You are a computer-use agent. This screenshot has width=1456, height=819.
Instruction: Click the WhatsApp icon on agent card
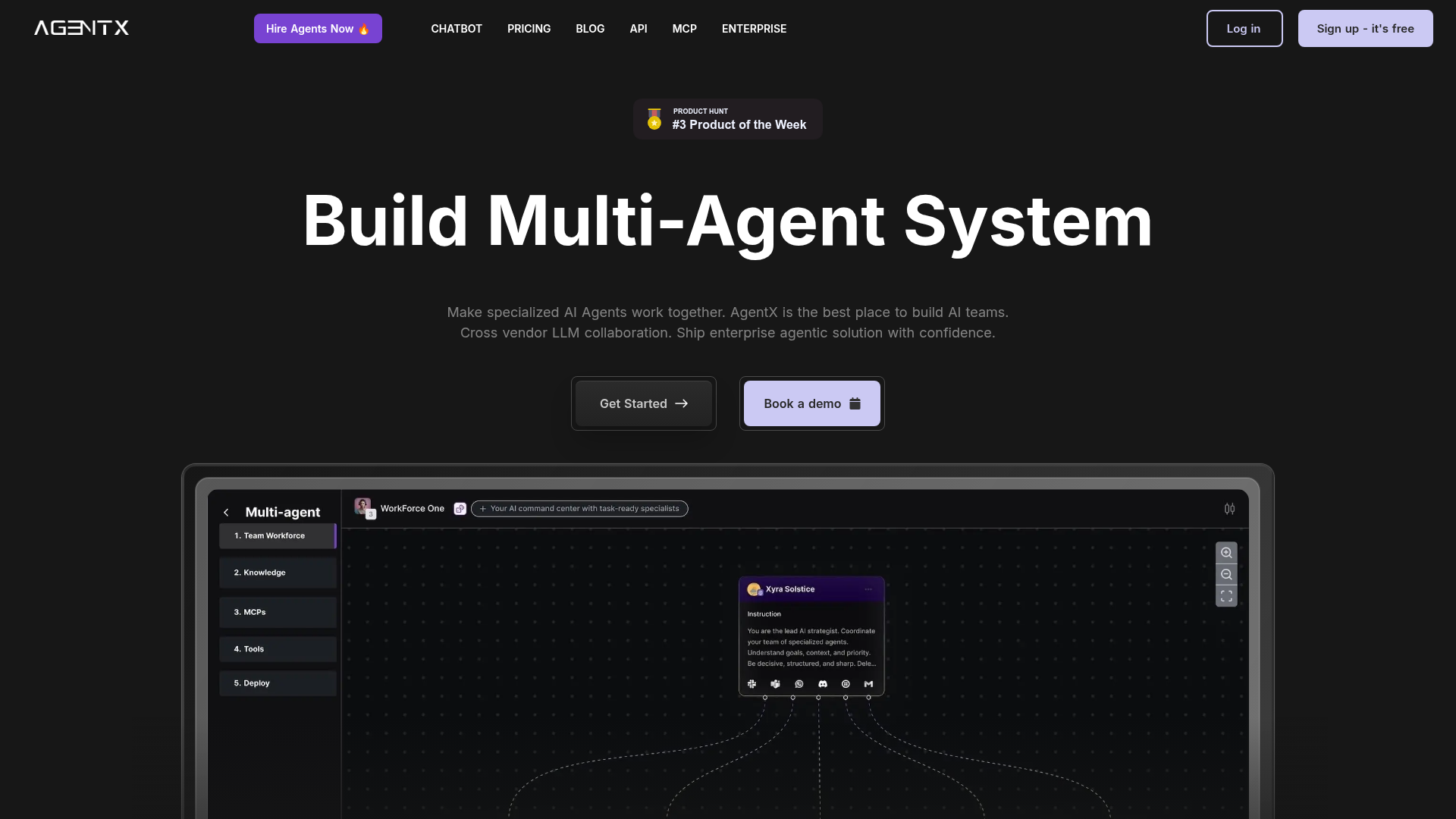(x=799, y=684)
